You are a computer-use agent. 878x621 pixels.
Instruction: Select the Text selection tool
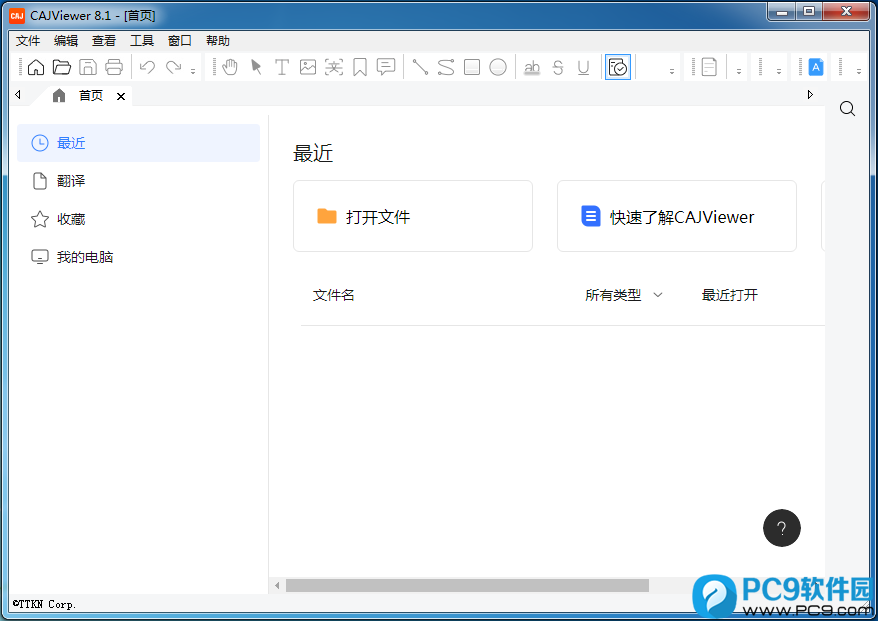[282, 67]
